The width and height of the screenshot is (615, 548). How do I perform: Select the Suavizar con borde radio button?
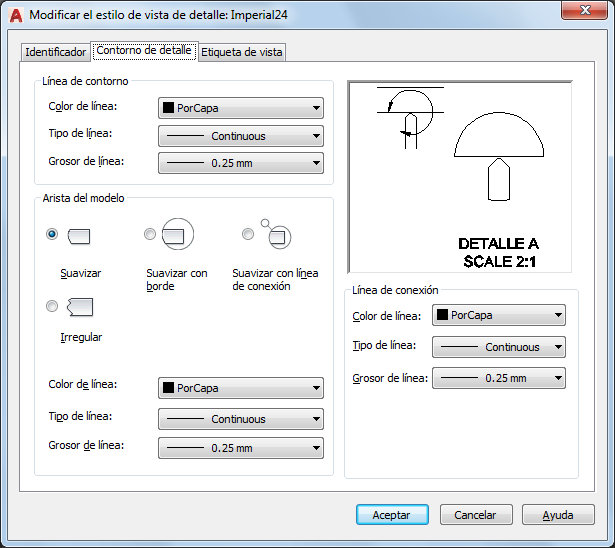coord(150,234)
